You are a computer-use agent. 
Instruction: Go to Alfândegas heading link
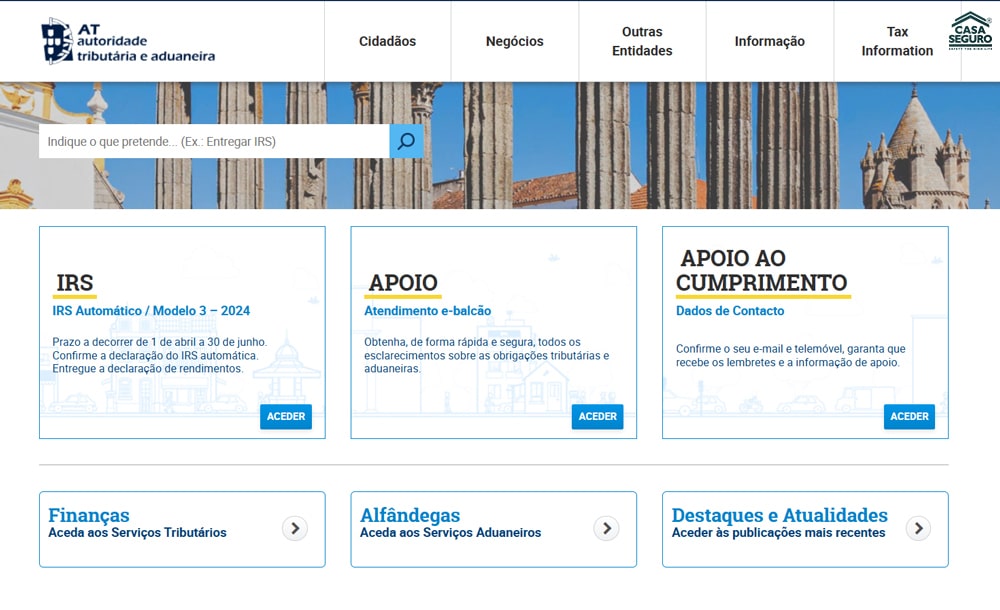click(x=410, y=515)
